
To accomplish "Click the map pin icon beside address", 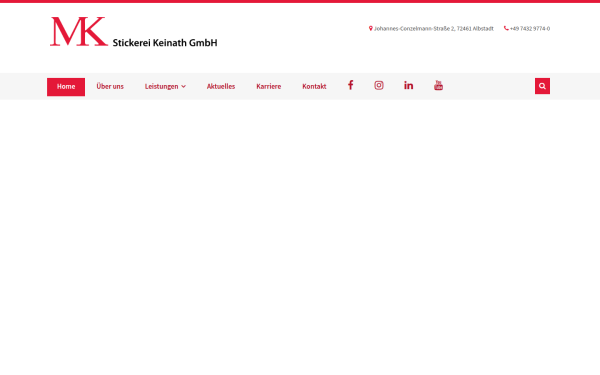I will pyautogui.click(x=370, y=28).
